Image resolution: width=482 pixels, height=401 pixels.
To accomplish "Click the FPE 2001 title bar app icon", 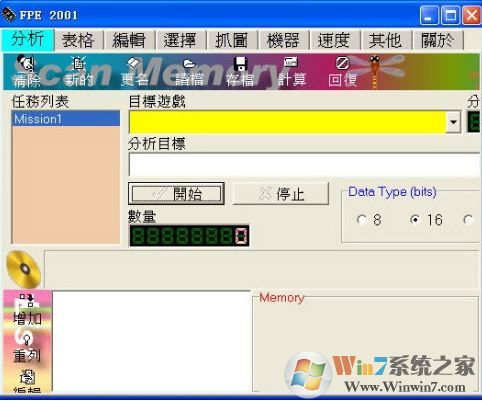I will point(9,15).
